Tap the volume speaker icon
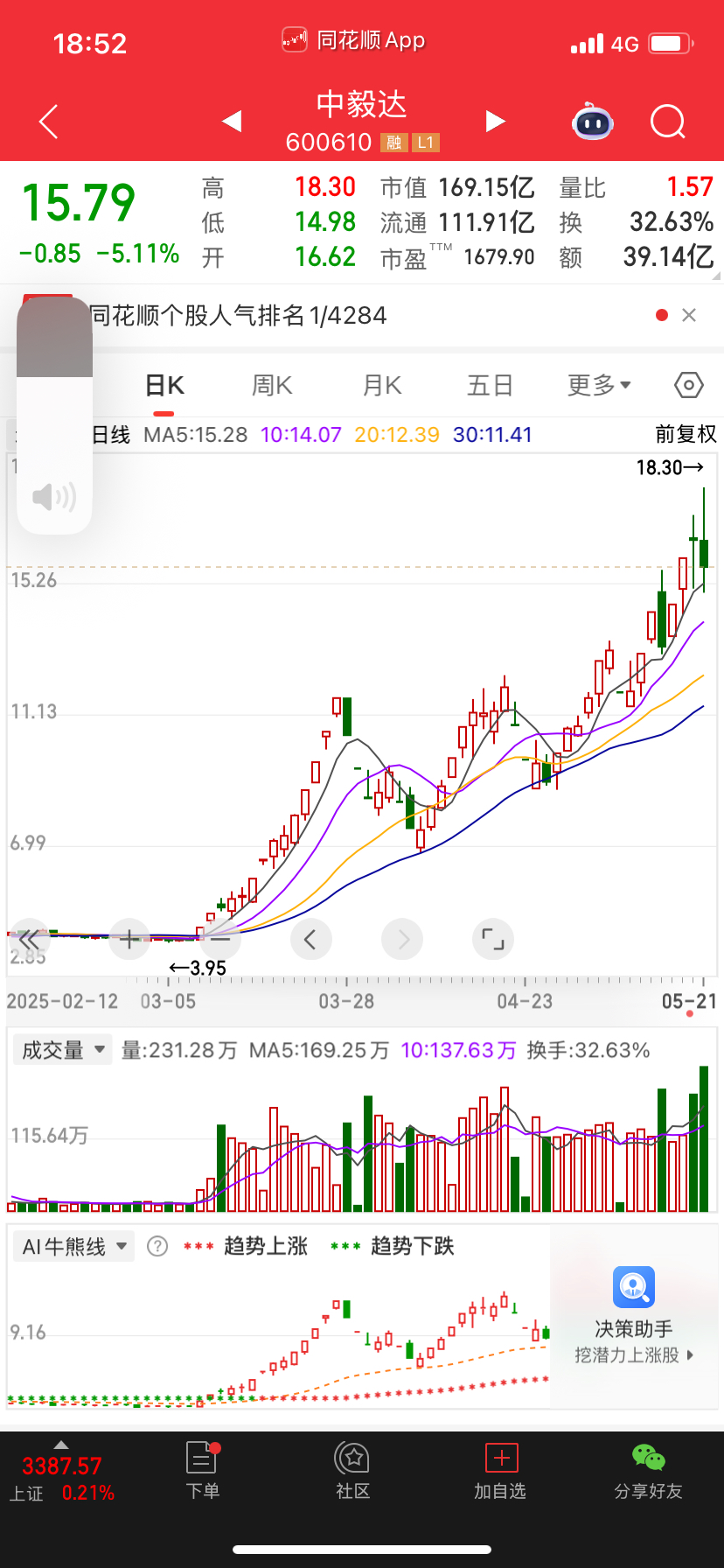Viewport: 724px width, 1568px height. point(54,497)
